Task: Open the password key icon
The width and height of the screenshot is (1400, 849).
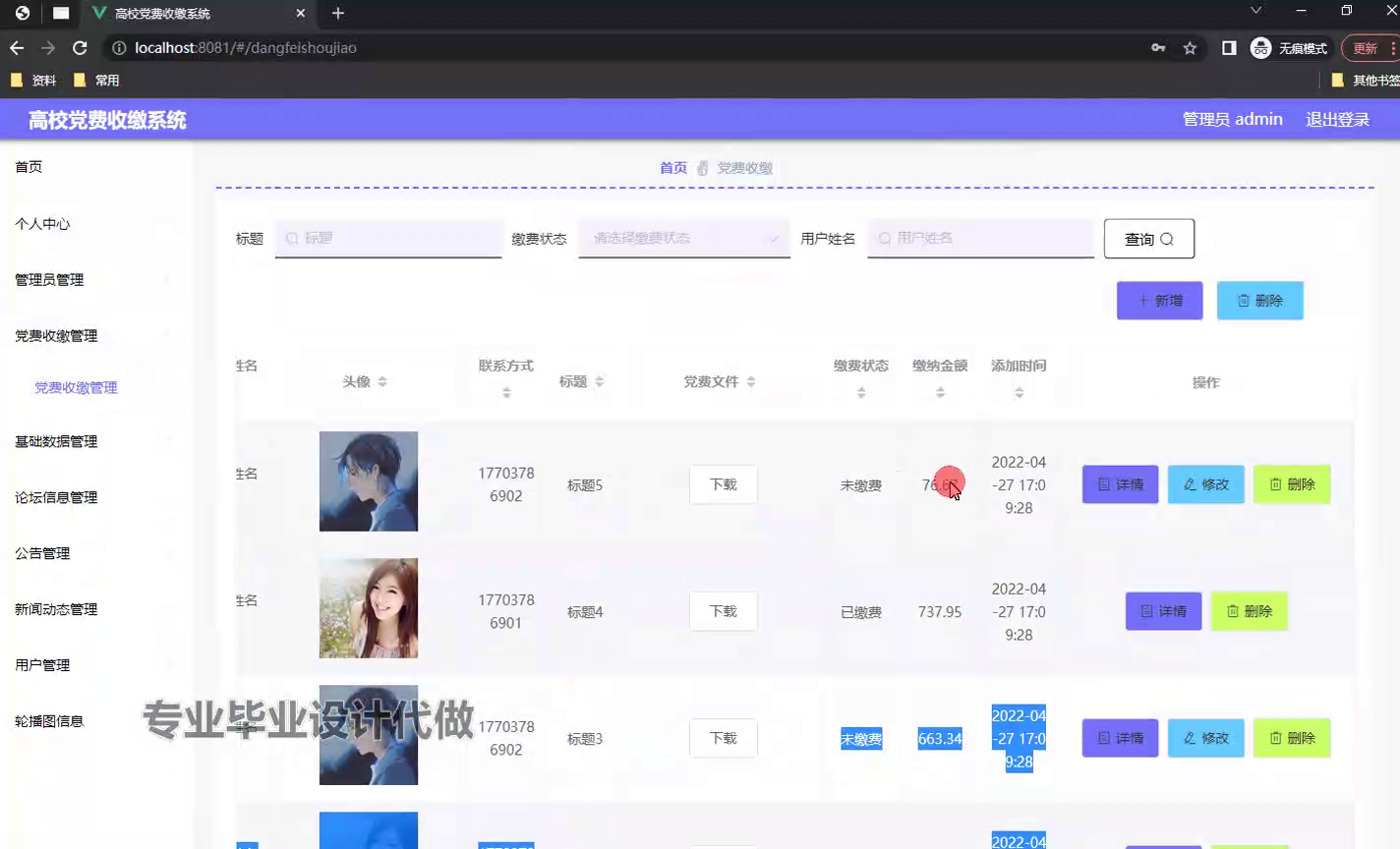Action: [1158, 47]
